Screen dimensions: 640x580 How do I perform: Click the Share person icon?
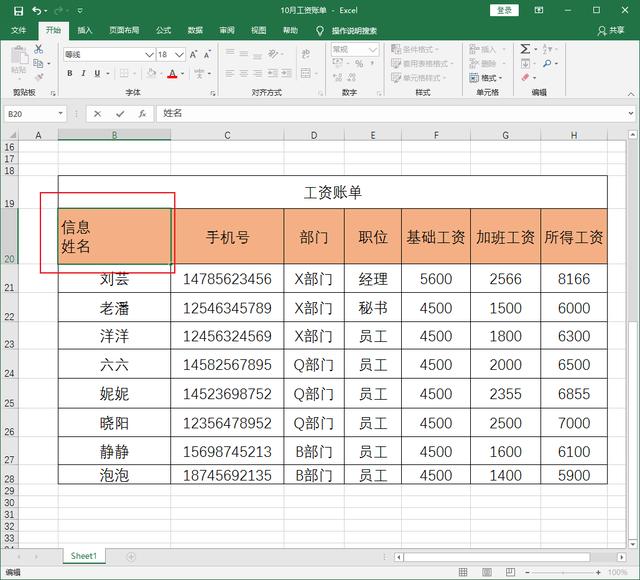tap(601, 31)
